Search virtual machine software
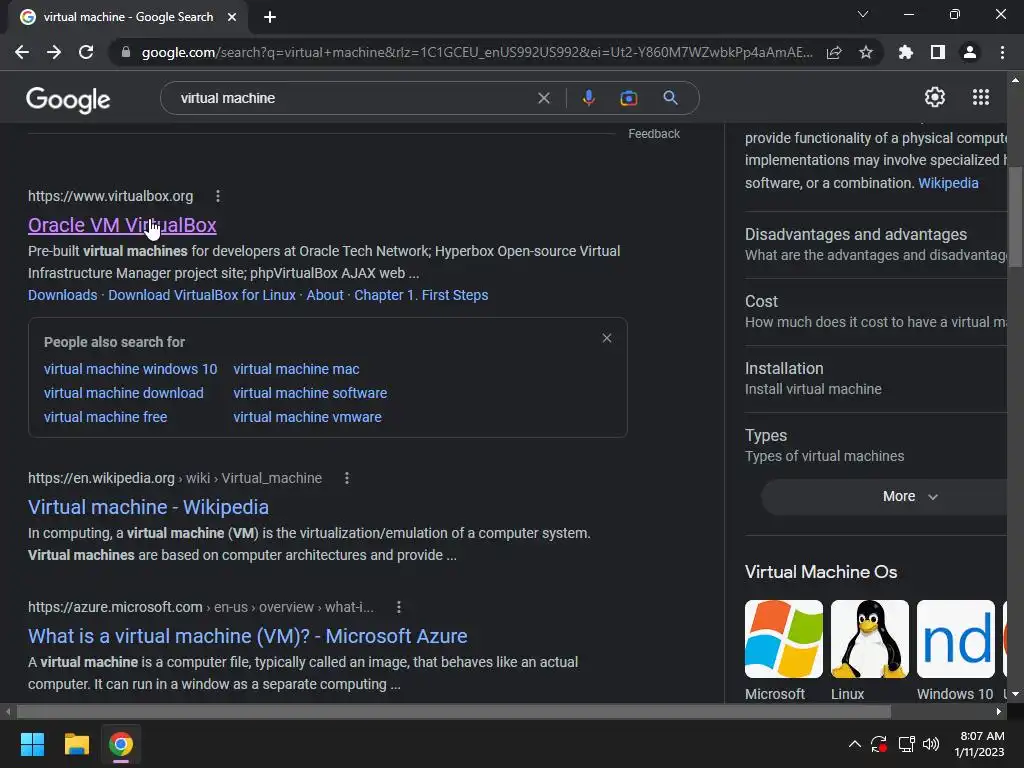This screenshot has height=768, width=1024. tap(310, 393)
